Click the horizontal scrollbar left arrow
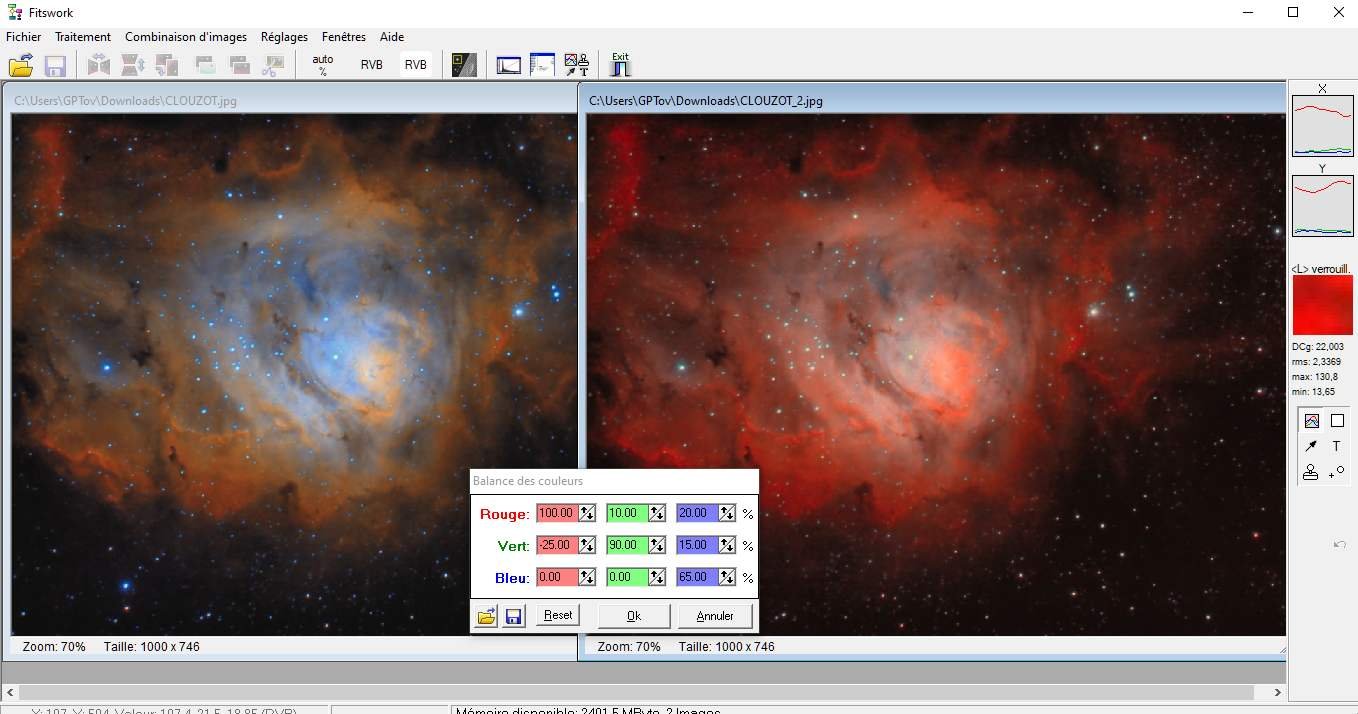 point(9,692)
